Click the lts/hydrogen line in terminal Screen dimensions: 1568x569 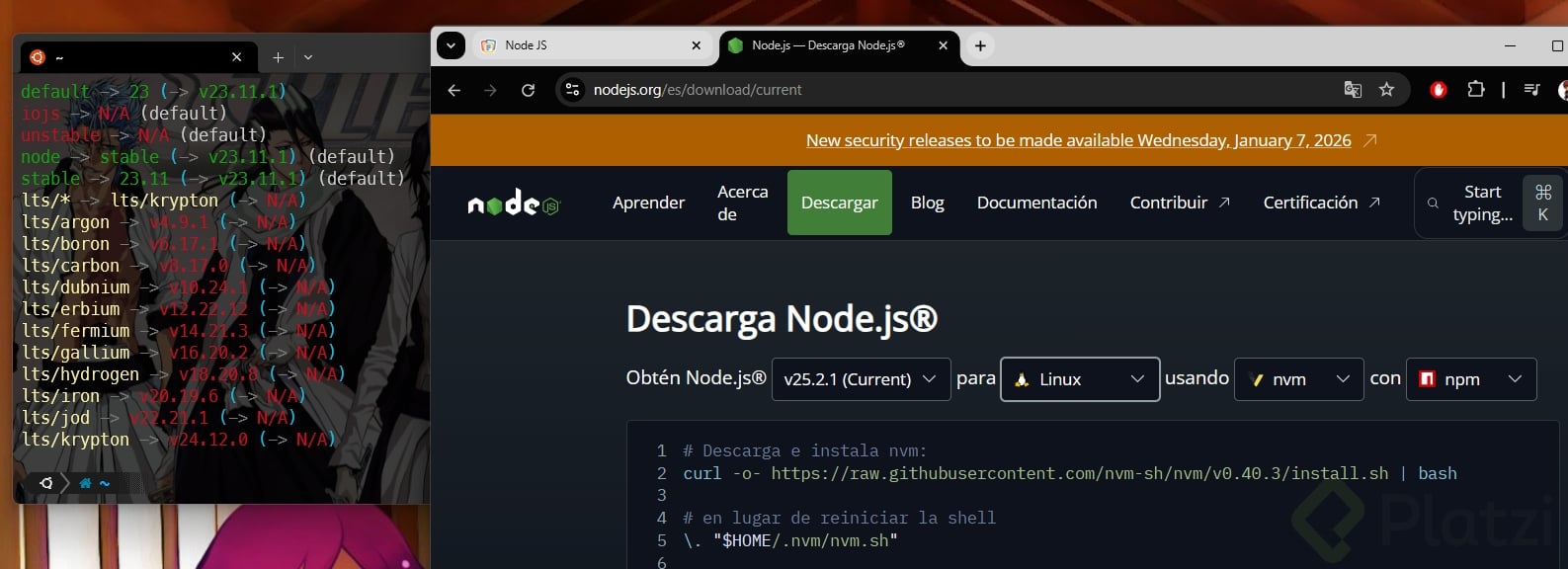coord(183,374)
